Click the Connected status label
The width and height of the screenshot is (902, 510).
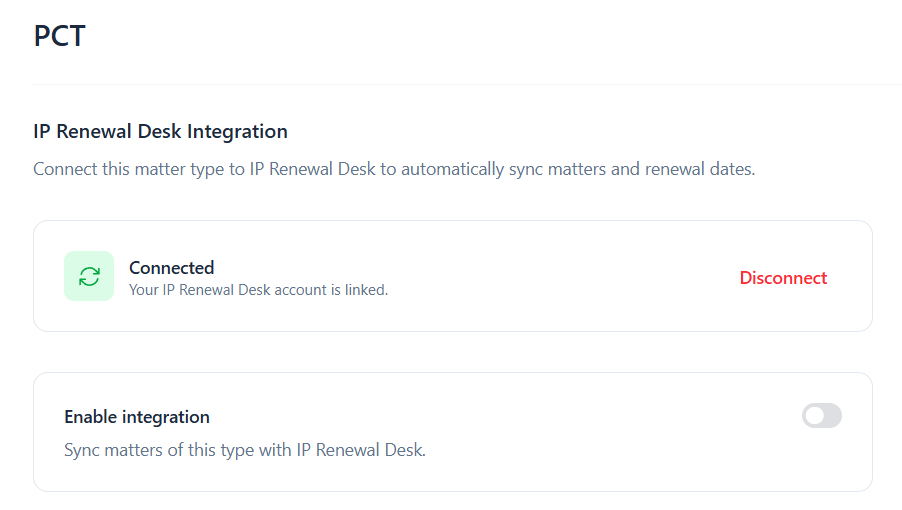tap(171, 268)
